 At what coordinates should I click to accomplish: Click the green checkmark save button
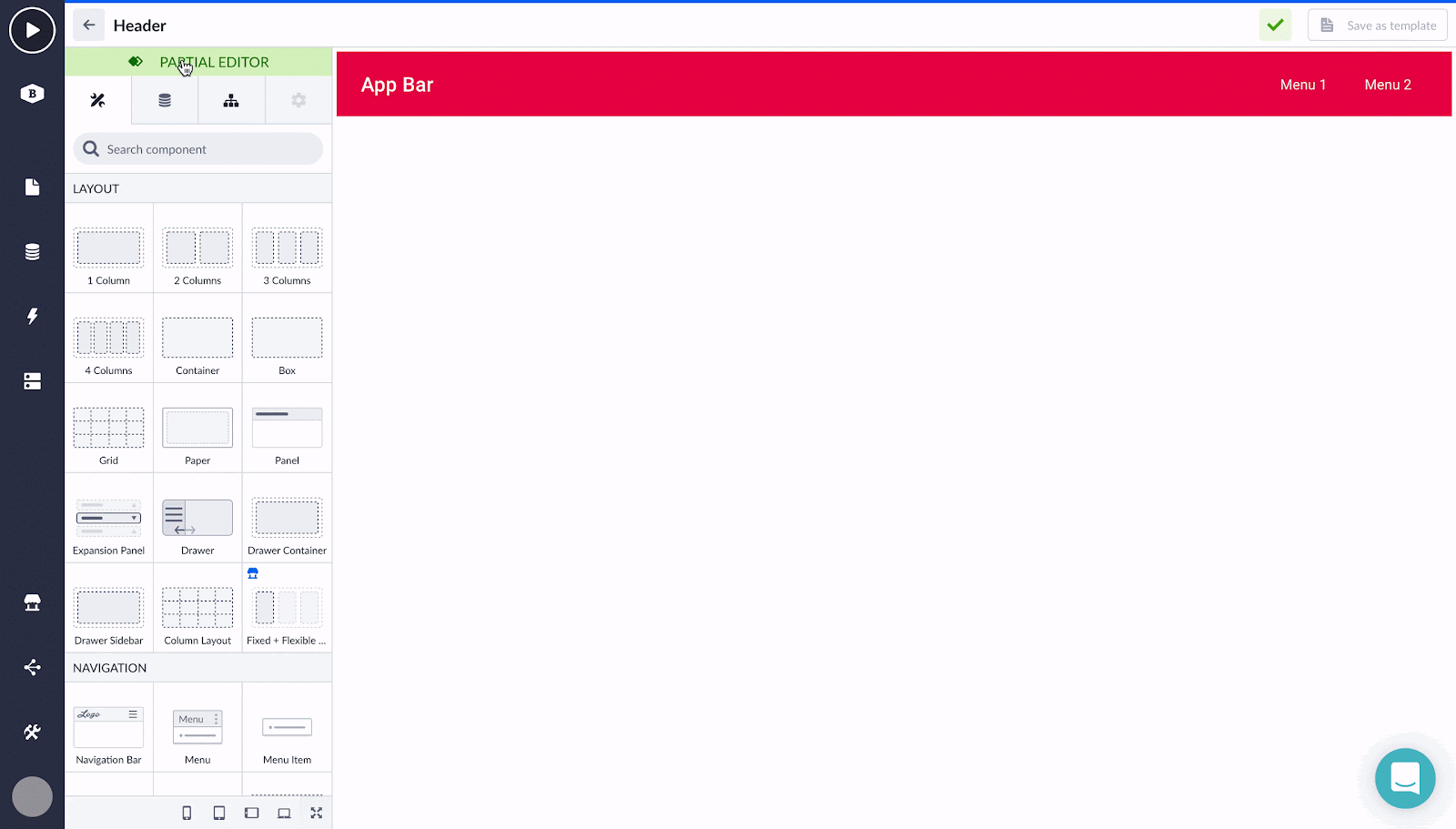(x=1275, y=25)
